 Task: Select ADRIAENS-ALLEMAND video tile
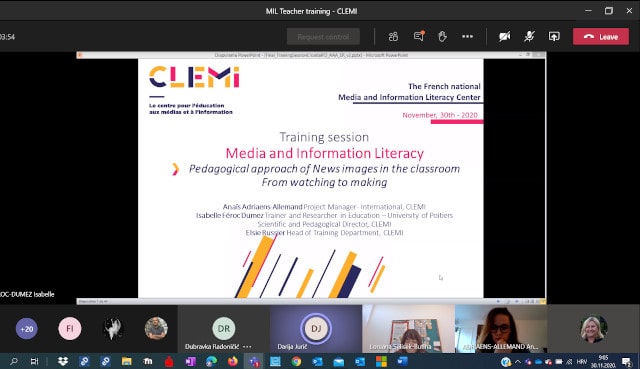(501, 329)
